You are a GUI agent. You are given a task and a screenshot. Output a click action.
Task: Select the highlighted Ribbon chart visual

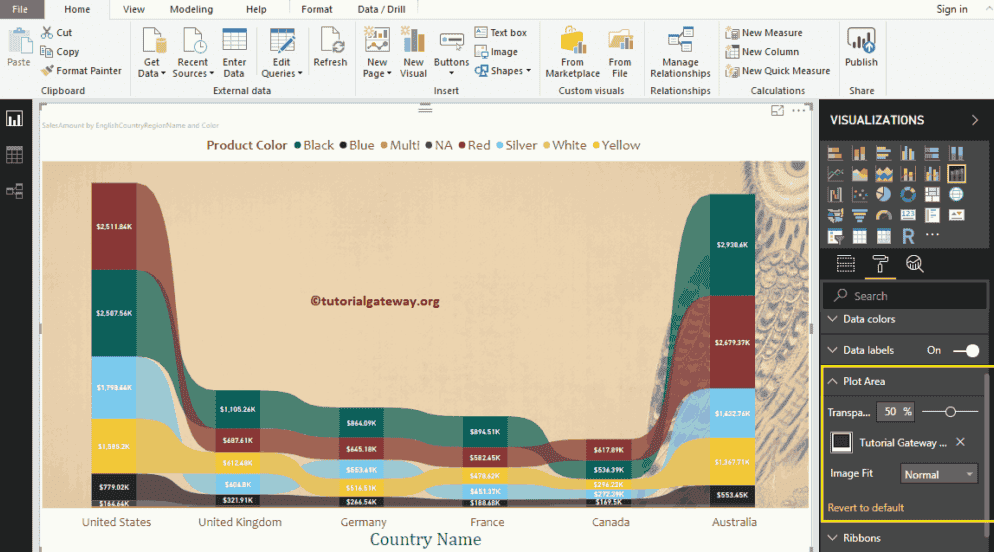click(956, 174)
